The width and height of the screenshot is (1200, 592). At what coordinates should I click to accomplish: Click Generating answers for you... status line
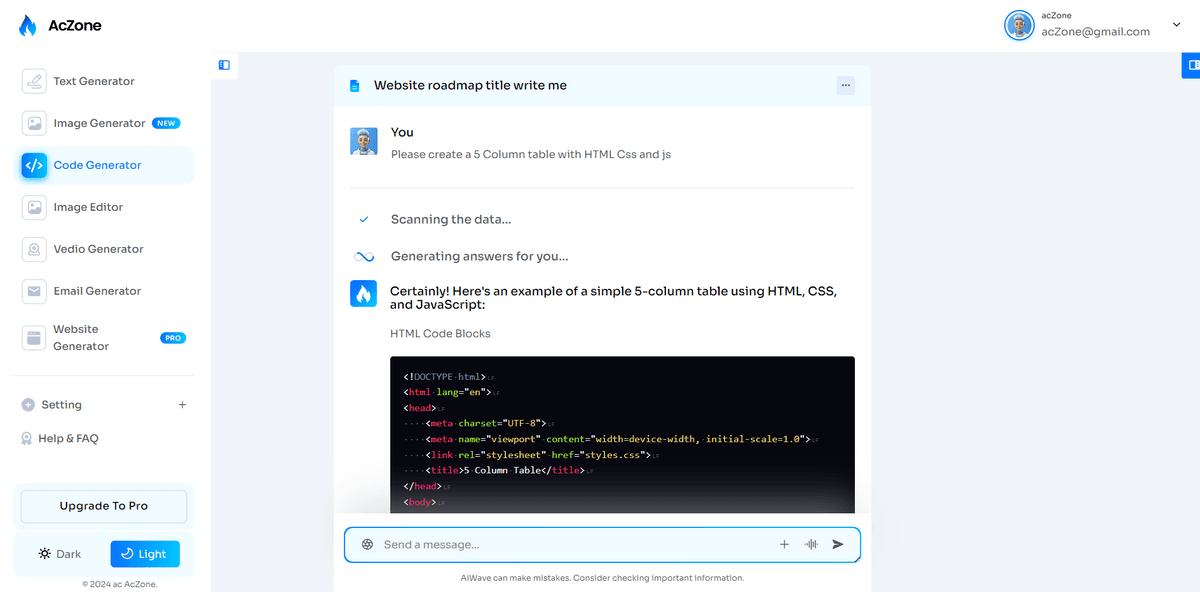coord(479,256)
